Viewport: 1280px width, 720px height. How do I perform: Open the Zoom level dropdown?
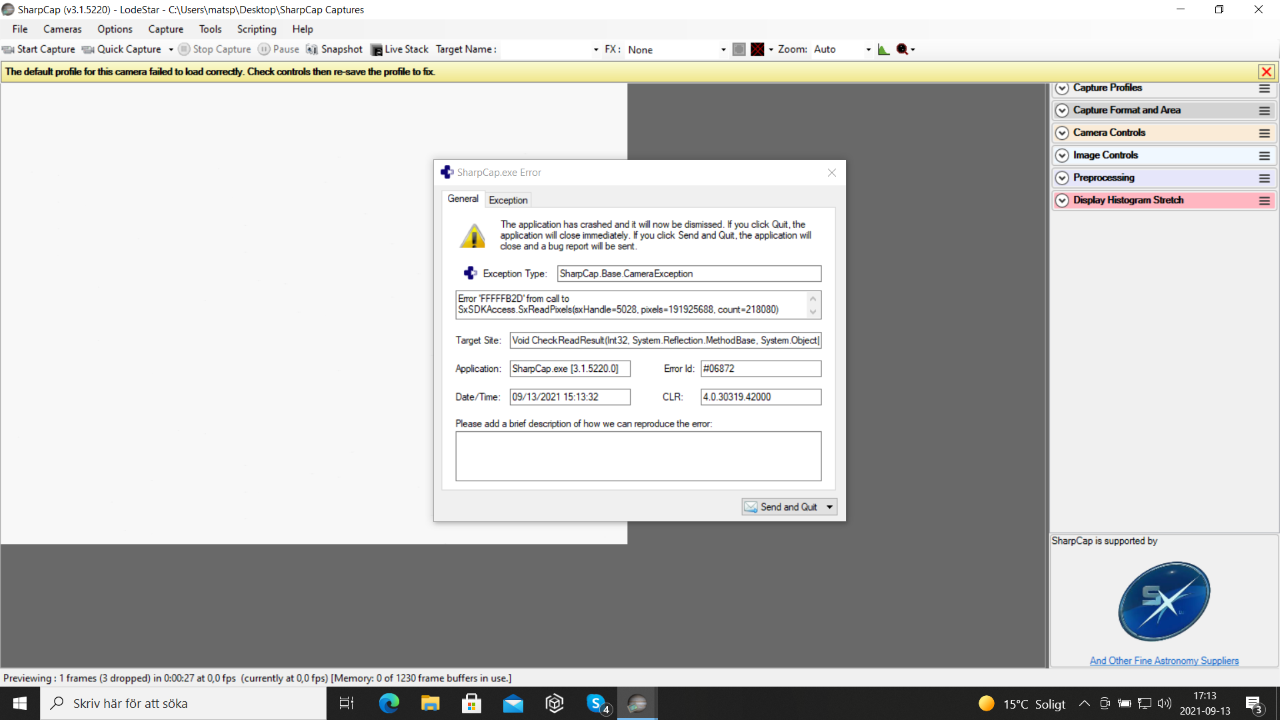pyautogui.click(x=842, y=49)
